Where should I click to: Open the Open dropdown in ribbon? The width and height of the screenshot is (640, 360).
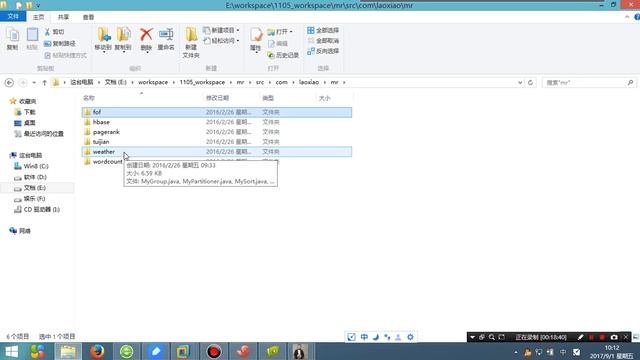(x=280, y=31)
